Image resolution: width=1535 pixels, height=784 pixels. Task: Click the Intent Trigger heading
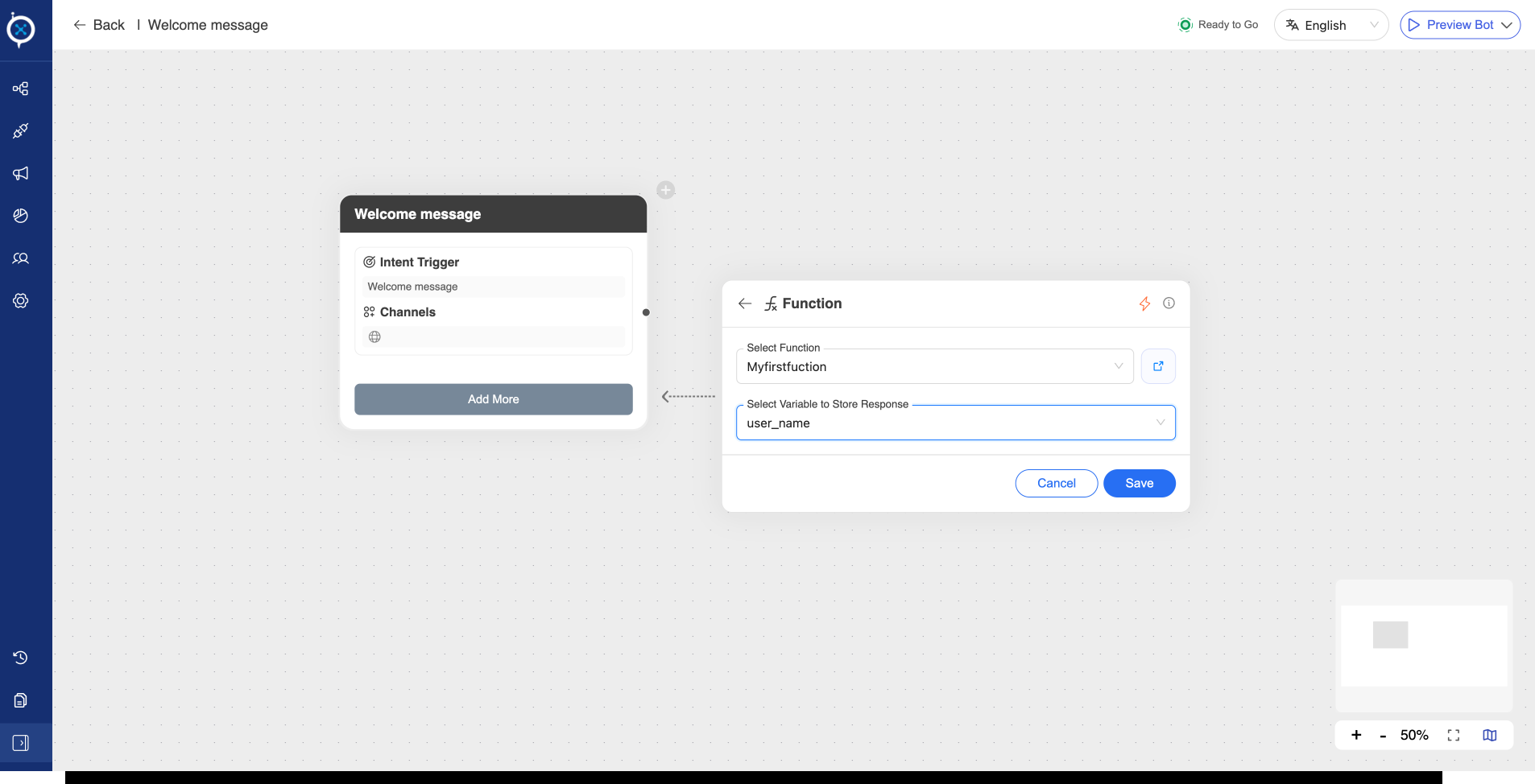(419, 262)
